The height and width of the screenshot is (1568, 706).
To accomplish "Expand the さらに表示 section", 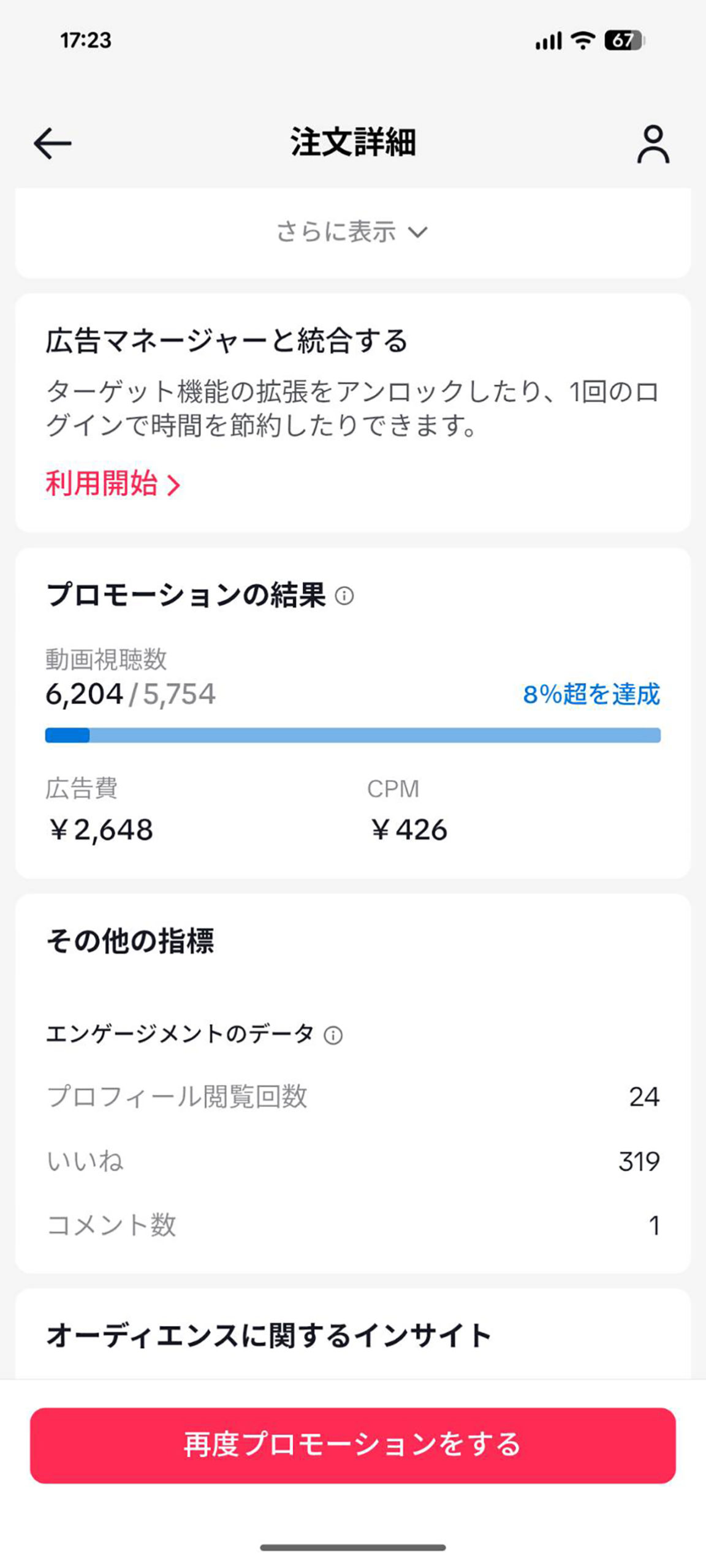I will pyautogui.click(x=352, y=232).
